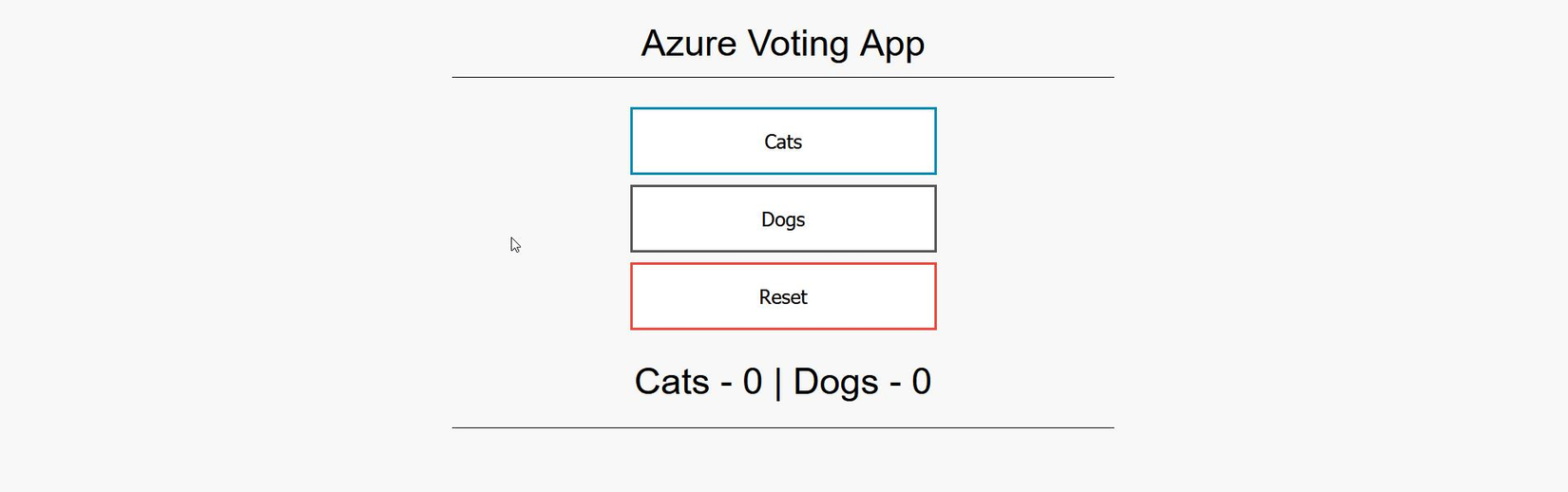The width and height of the screenshot is (1568, 492).
Task: Click the divider line under the title
Action: pos(782,77)
